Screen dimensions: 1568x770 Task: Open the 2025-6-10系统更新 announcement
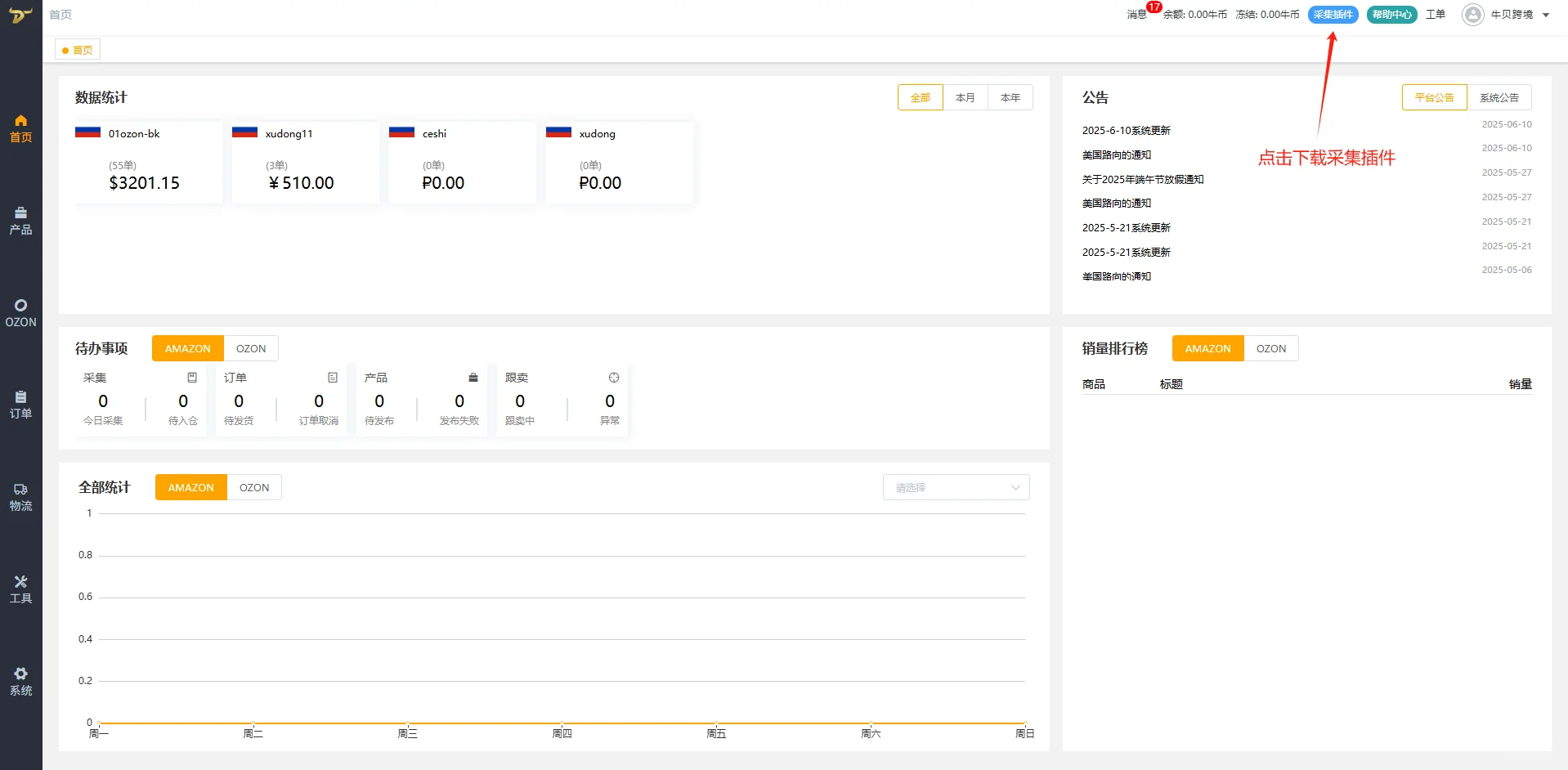1126,130
